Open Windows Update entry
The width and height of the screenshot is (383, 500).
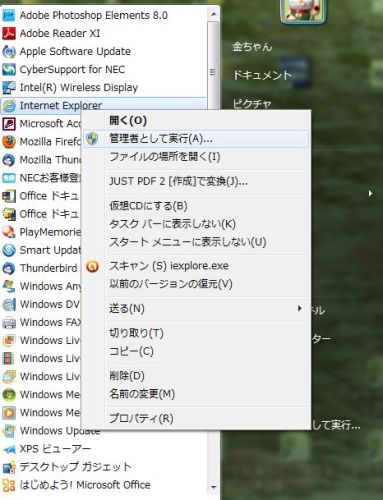tap(104, 432)
